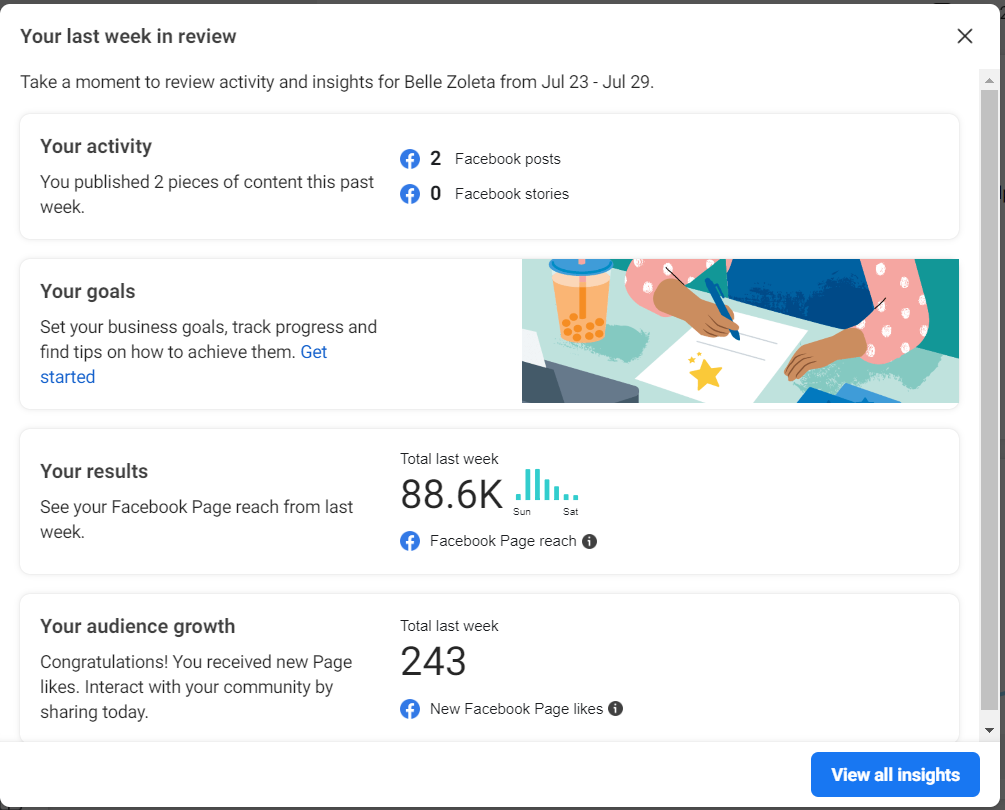Select the 243 new likes number
Viewport: 1005px width, 810px height.
433,661
